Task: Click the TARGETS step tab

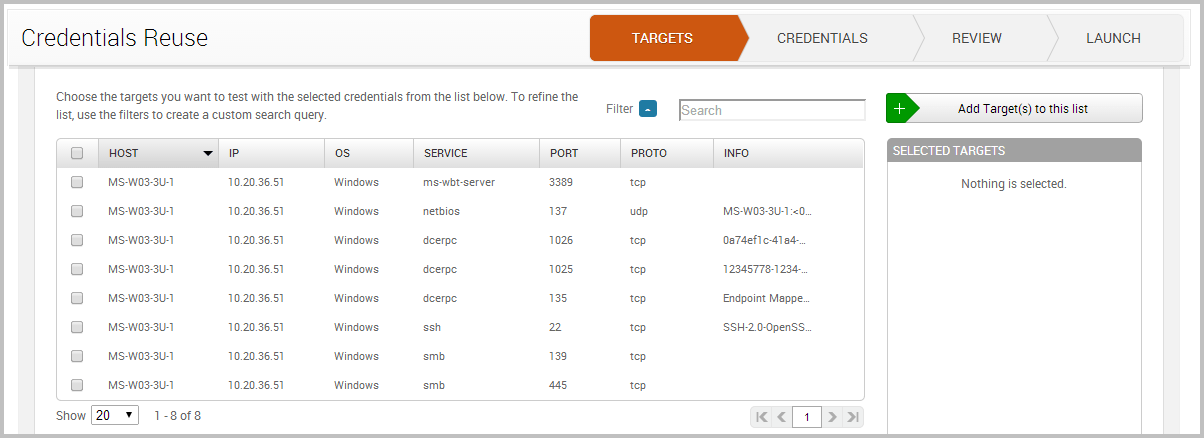Action: pos(662,39)
